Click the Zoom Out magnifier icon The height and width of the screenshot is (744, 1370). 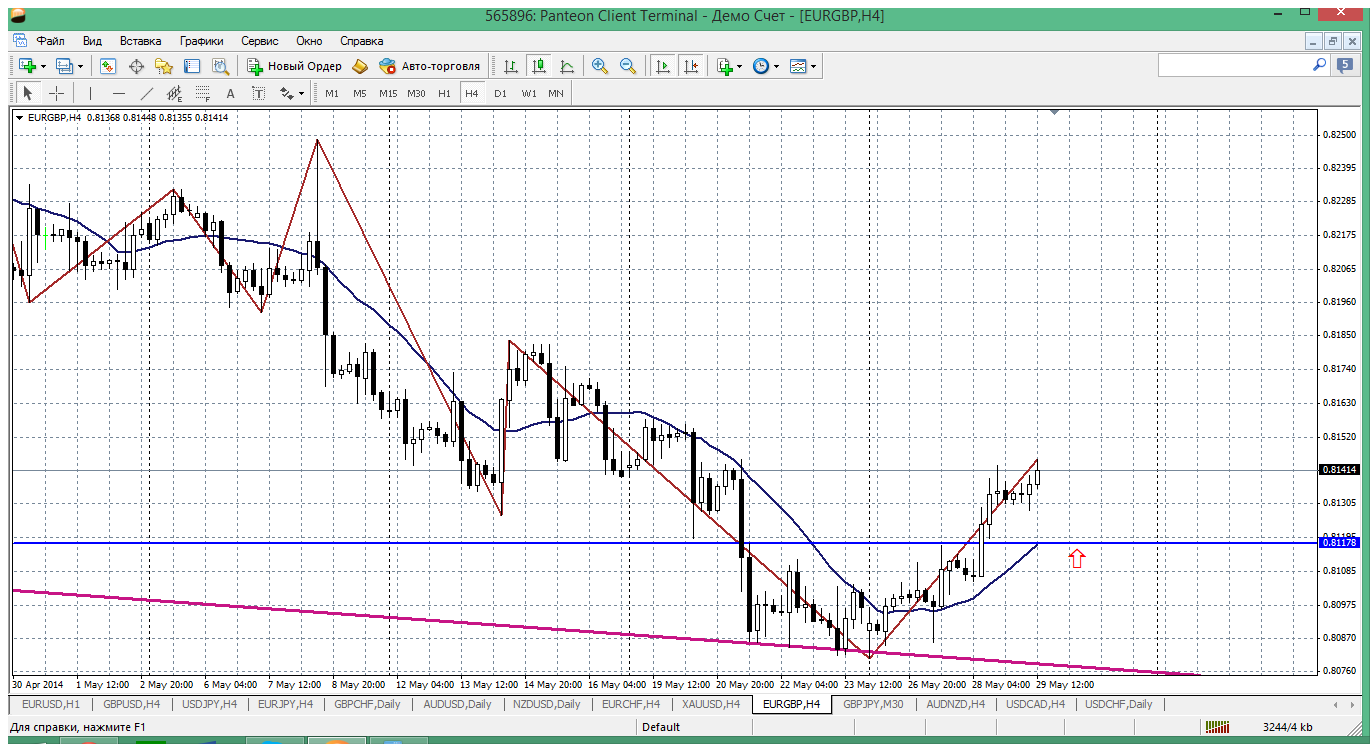pos(628,66)
